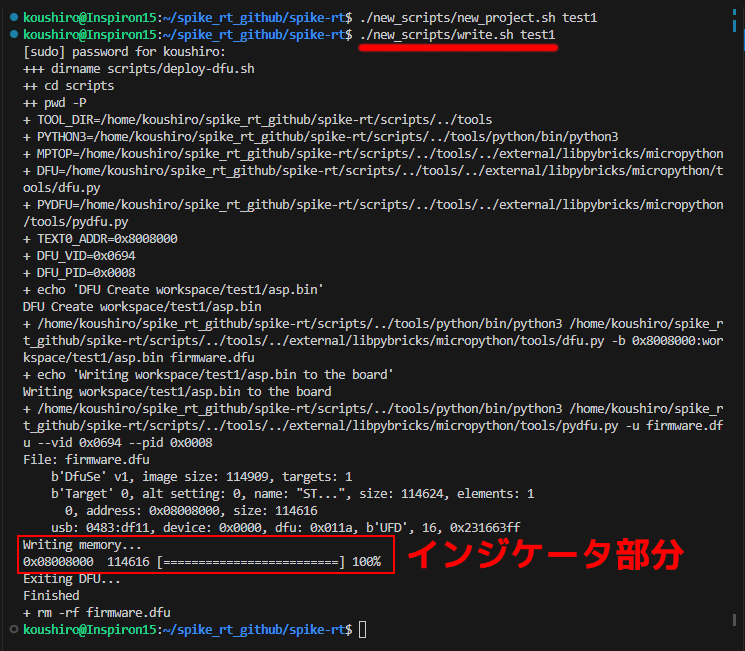745x651 pixels.
Task: Click the 'u --vid 0x0694 --pid 0x0008' line
Action: point(118,443)
